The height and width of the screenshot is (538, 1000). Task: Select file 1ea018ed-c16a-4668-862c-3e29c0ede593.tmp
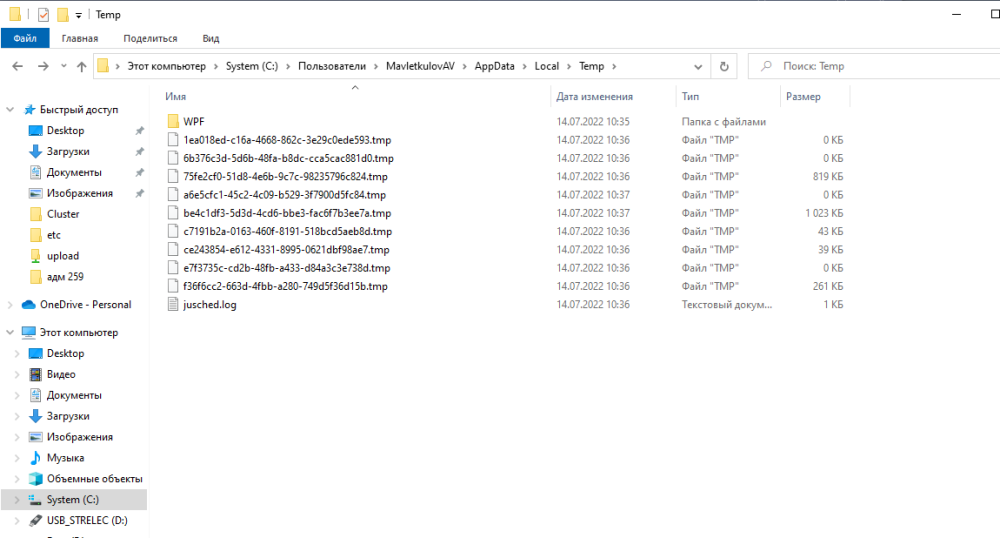point(287,140)
